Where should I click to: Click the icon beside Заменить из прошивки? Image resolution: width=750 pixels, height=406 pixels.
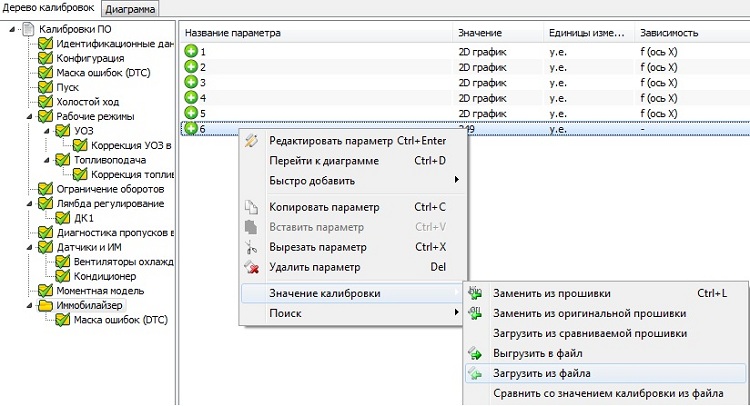(x=476, y=294)
